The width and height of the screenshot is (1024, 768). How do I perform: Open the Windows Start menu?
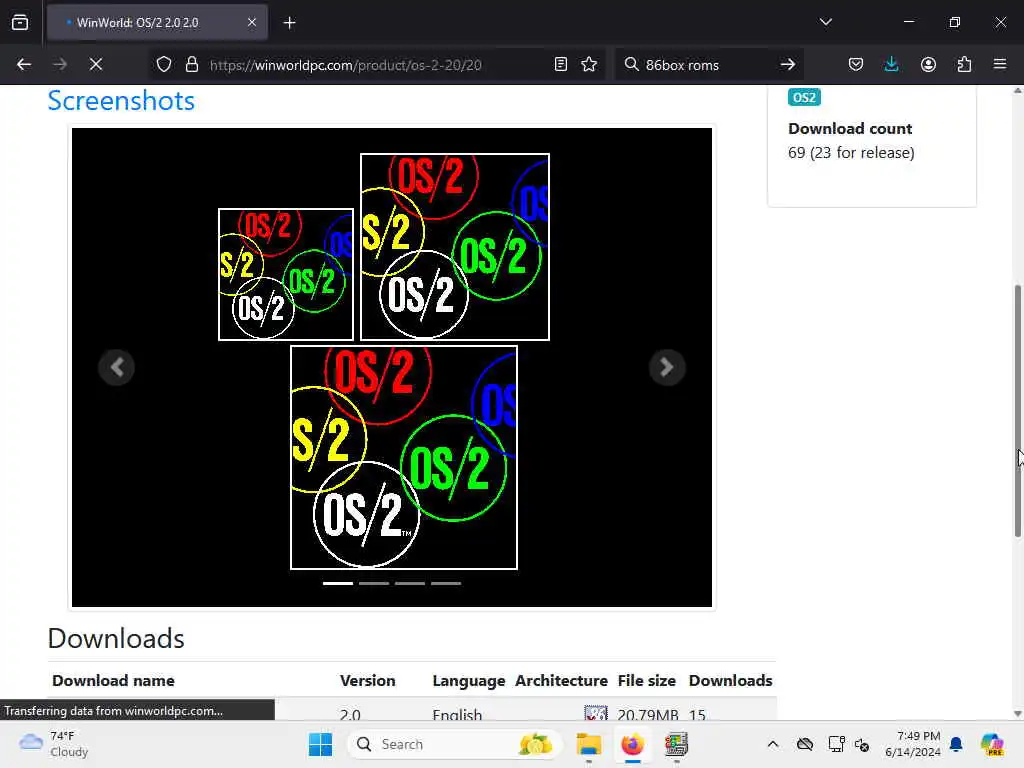click(320, 744)
